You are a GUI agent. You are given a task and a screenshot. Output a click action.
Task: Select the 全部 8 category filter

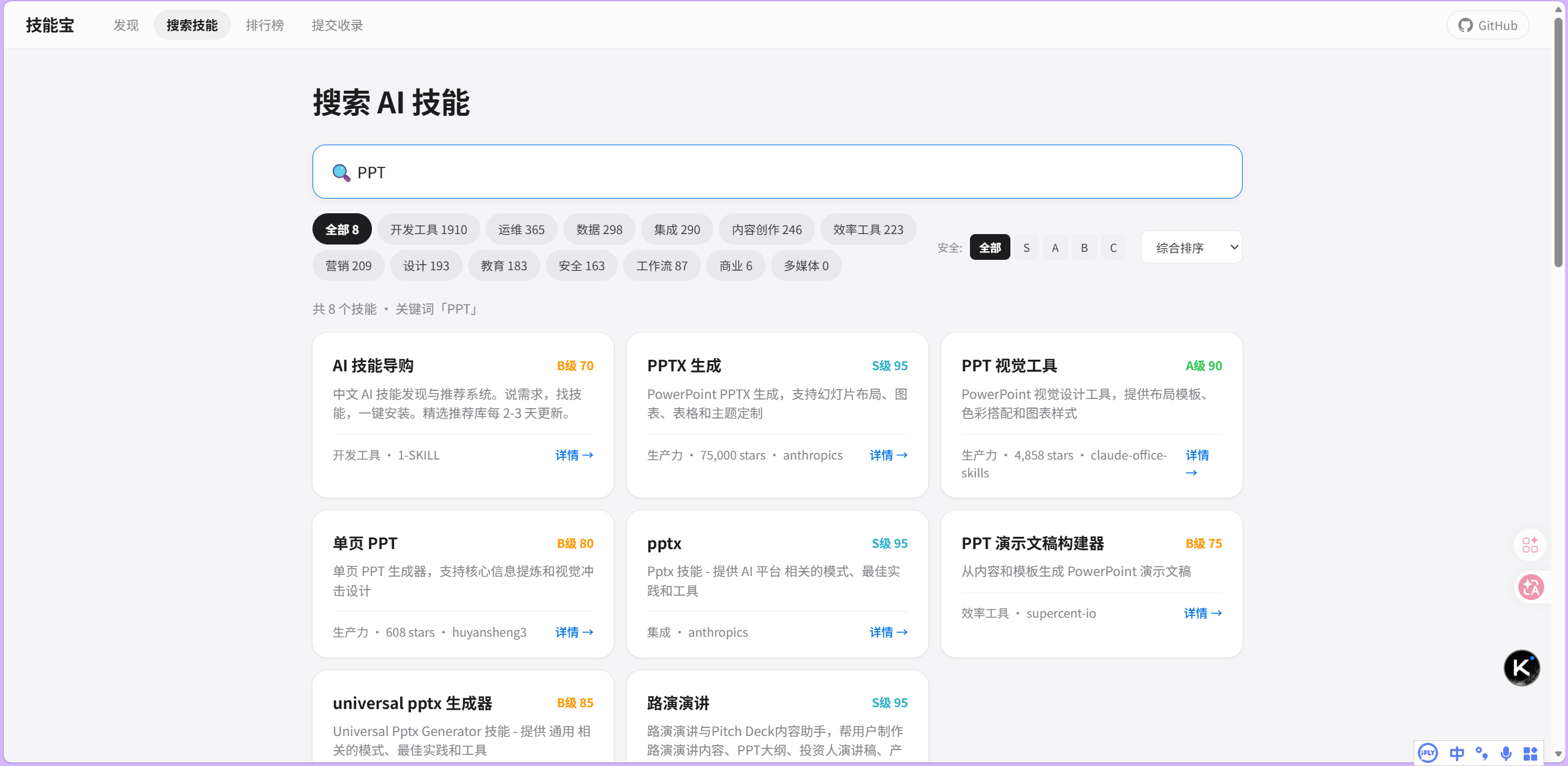(342, 229)
